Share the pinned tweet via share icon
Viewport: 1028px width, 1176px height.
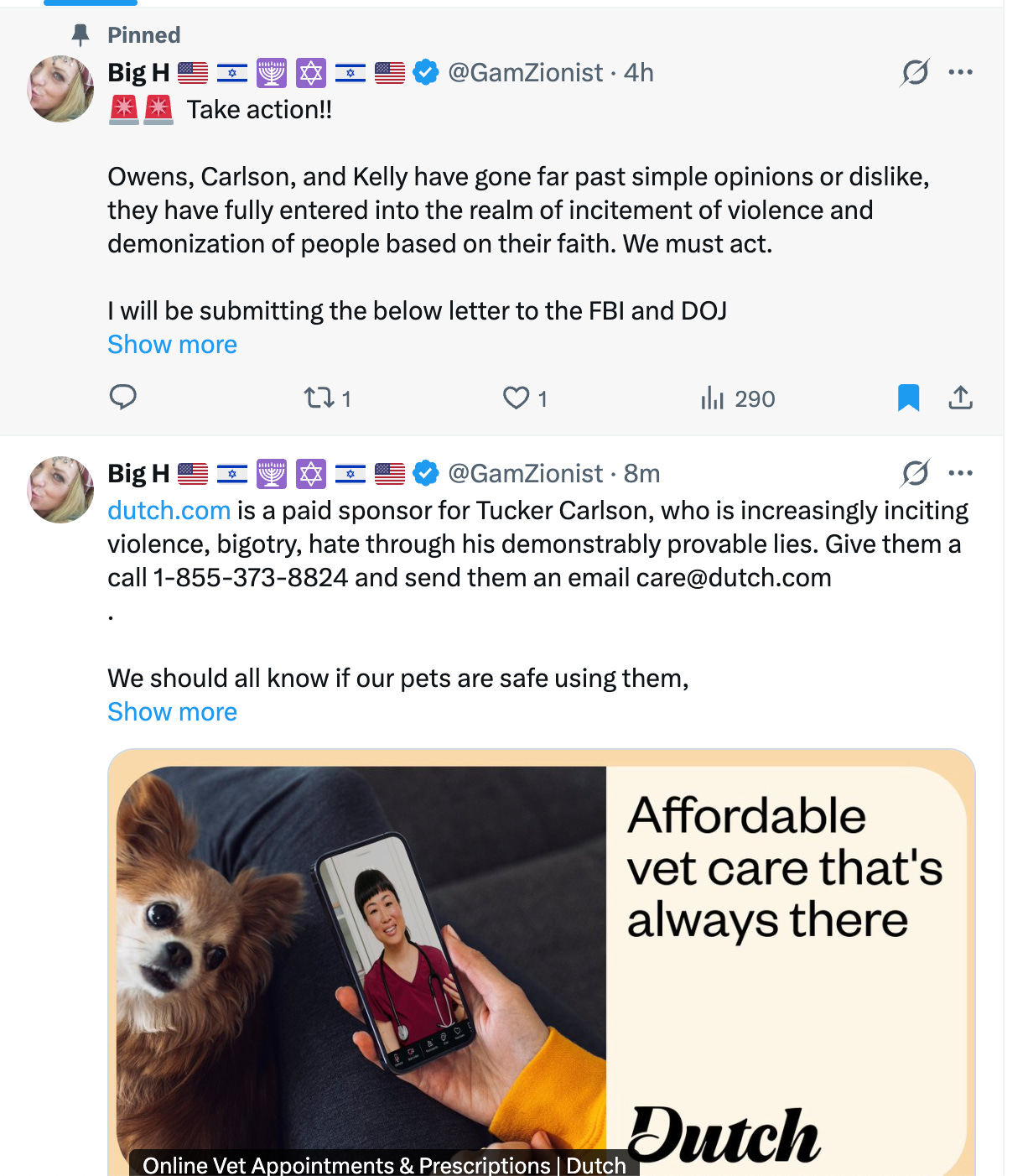point(960,398)
